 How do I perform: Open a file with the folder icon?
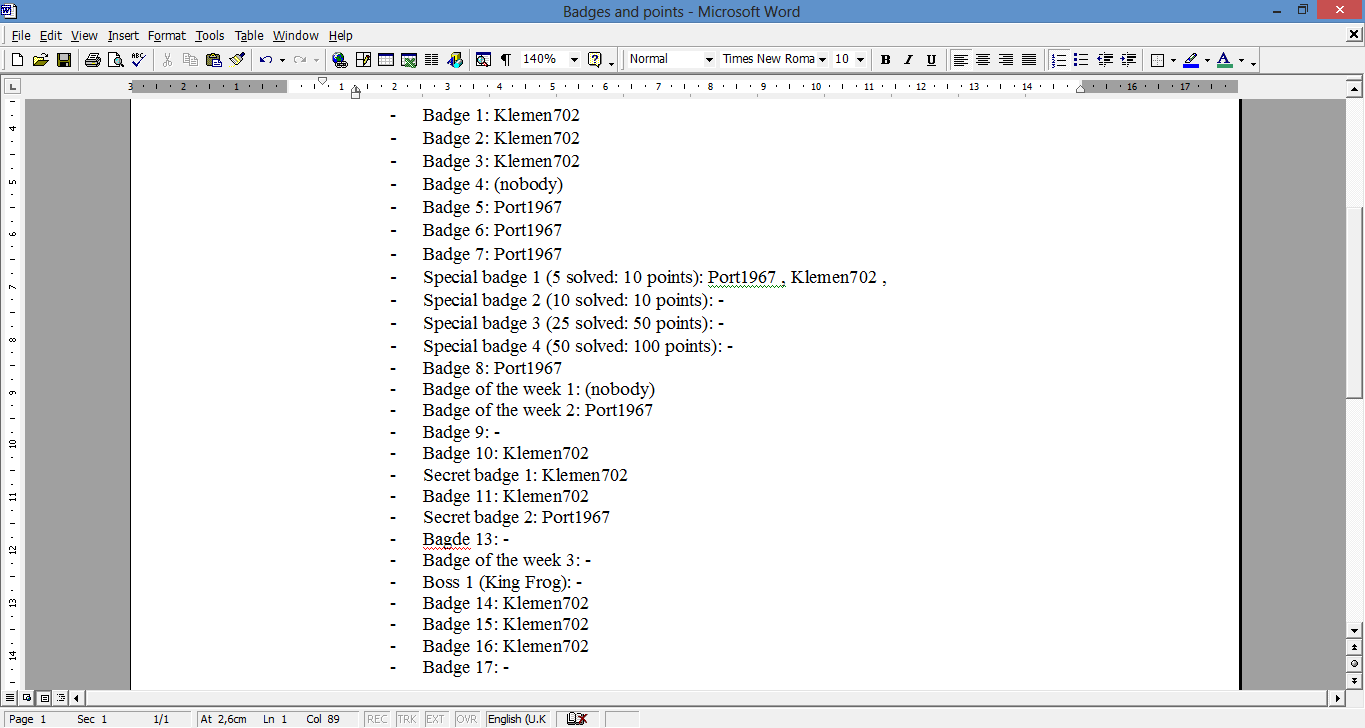(41, 60)
